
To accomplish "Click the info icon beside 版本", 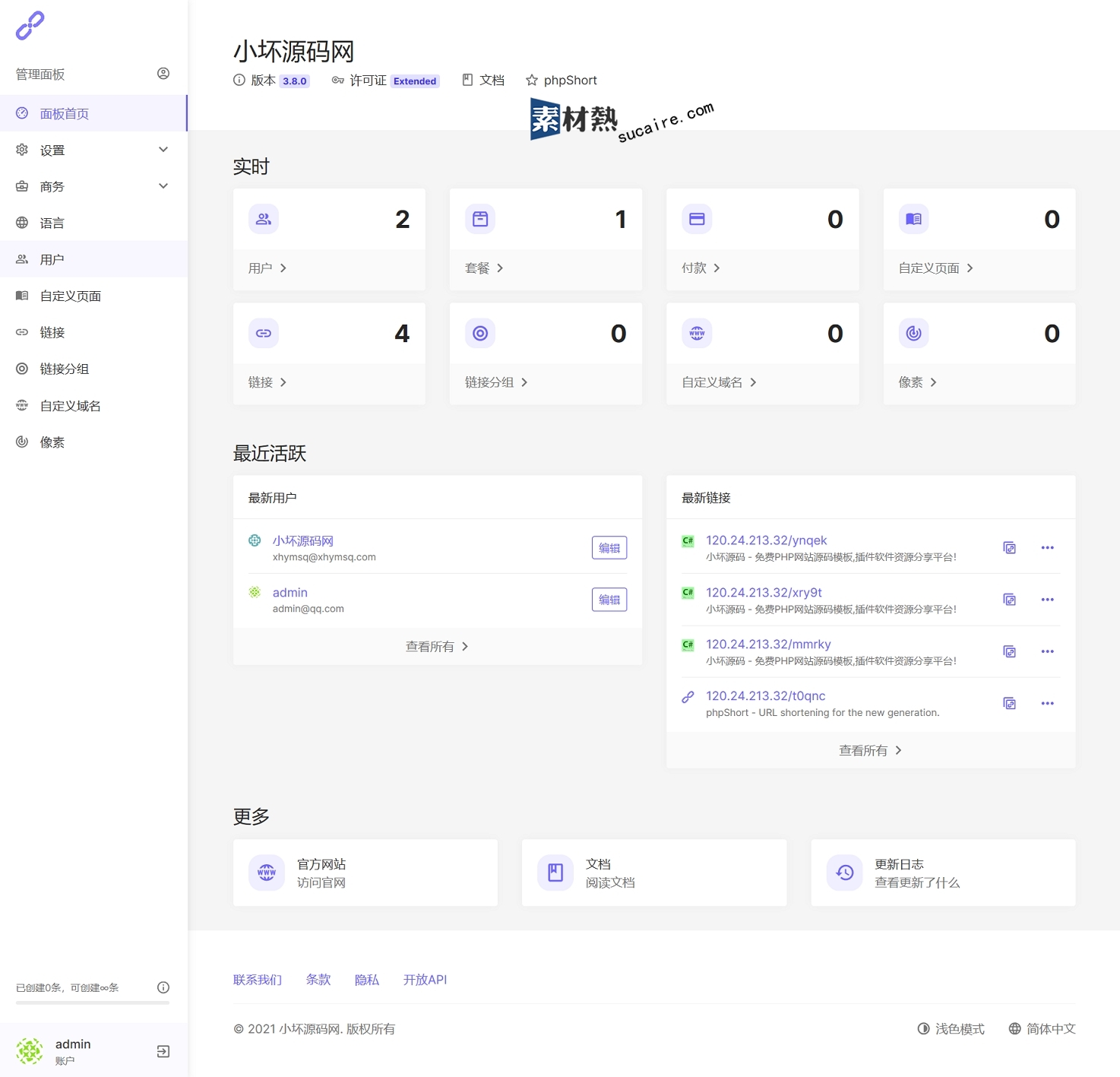I will point(239,80).
